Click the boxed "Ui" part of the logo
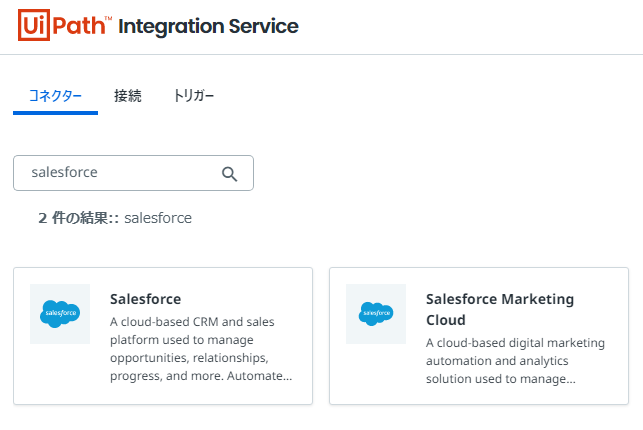 [35, 25]
